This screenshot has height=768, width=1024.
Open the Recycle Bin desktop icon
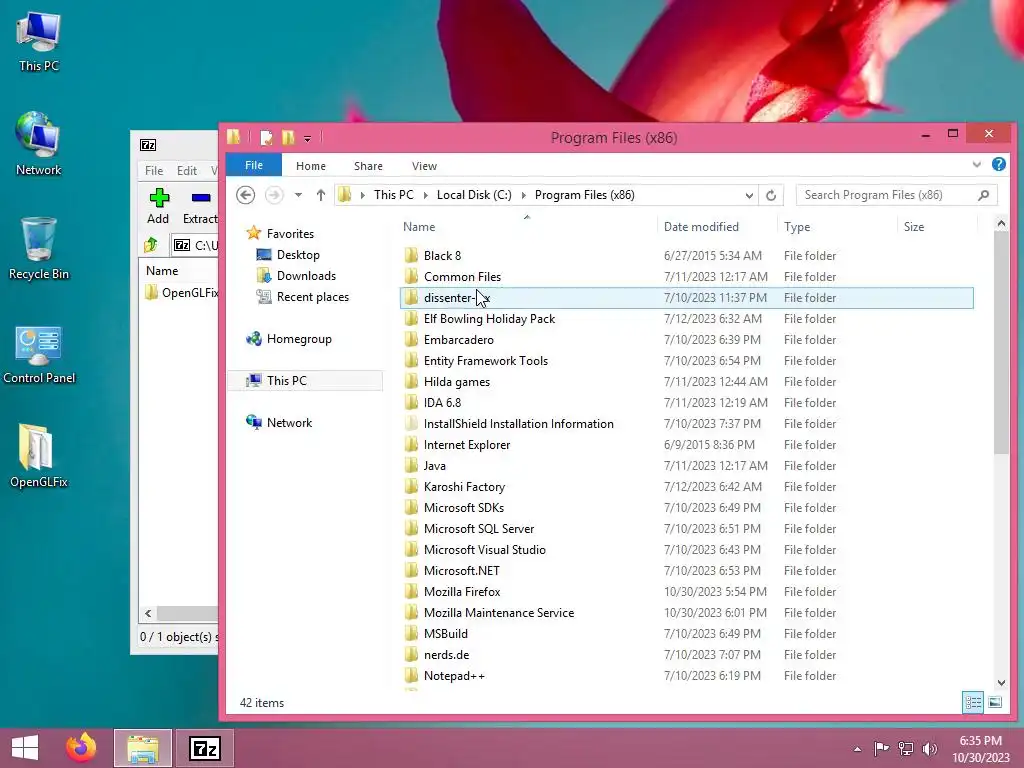[x=39, y=249]
